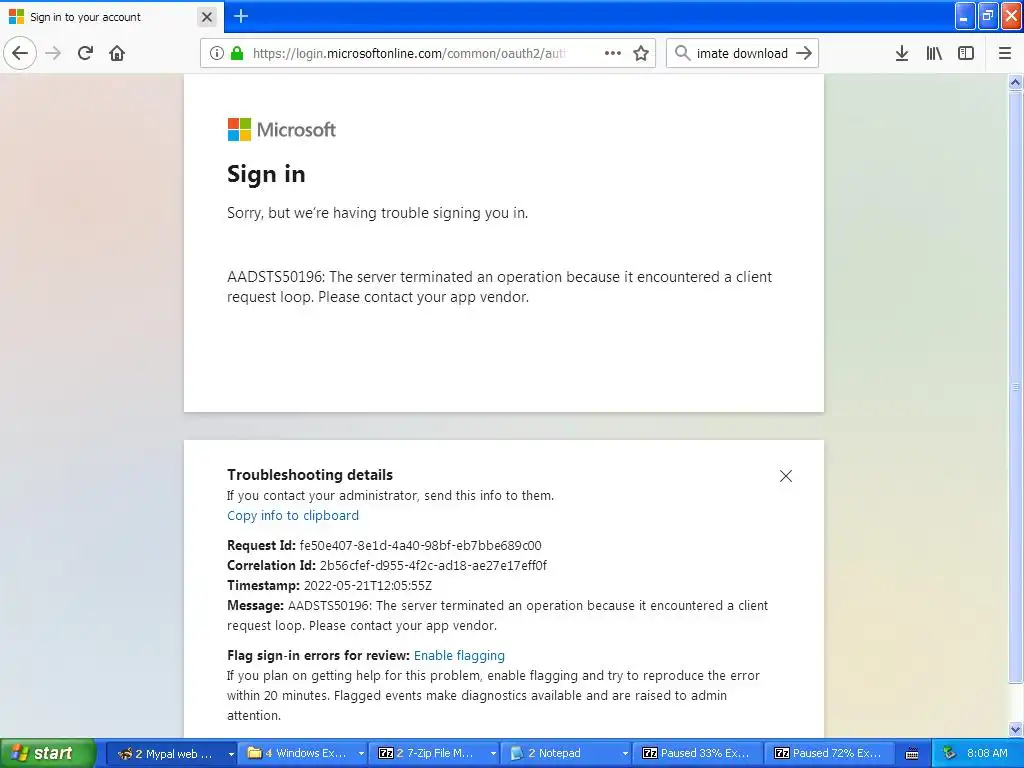Open page actions three-dot menu
This screenshot has height=768, width=1024.
tap(613, 53)
